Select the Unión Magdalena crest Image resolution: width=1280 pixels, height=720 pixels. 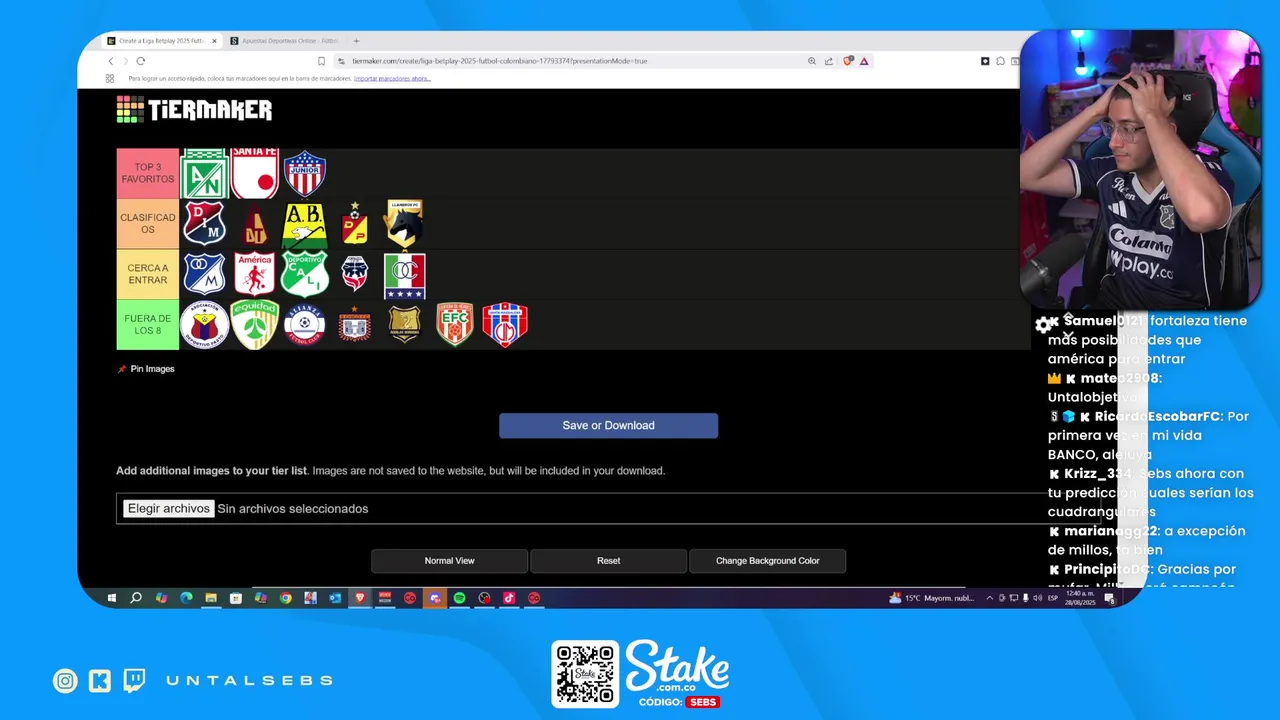point(504,324)
